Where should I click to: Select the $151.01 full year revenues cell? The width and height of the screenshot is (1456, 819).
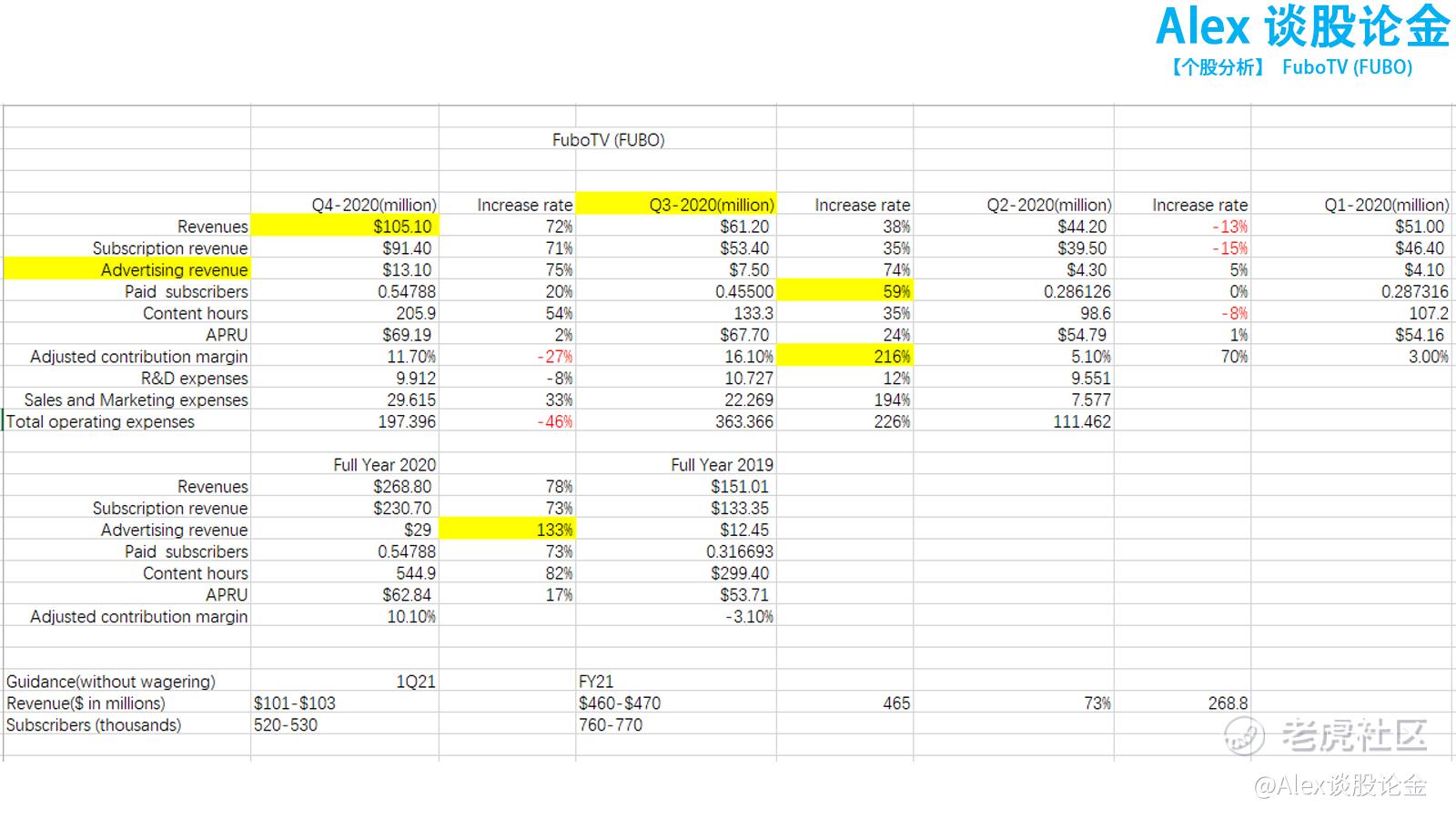(x=676, y=487)
